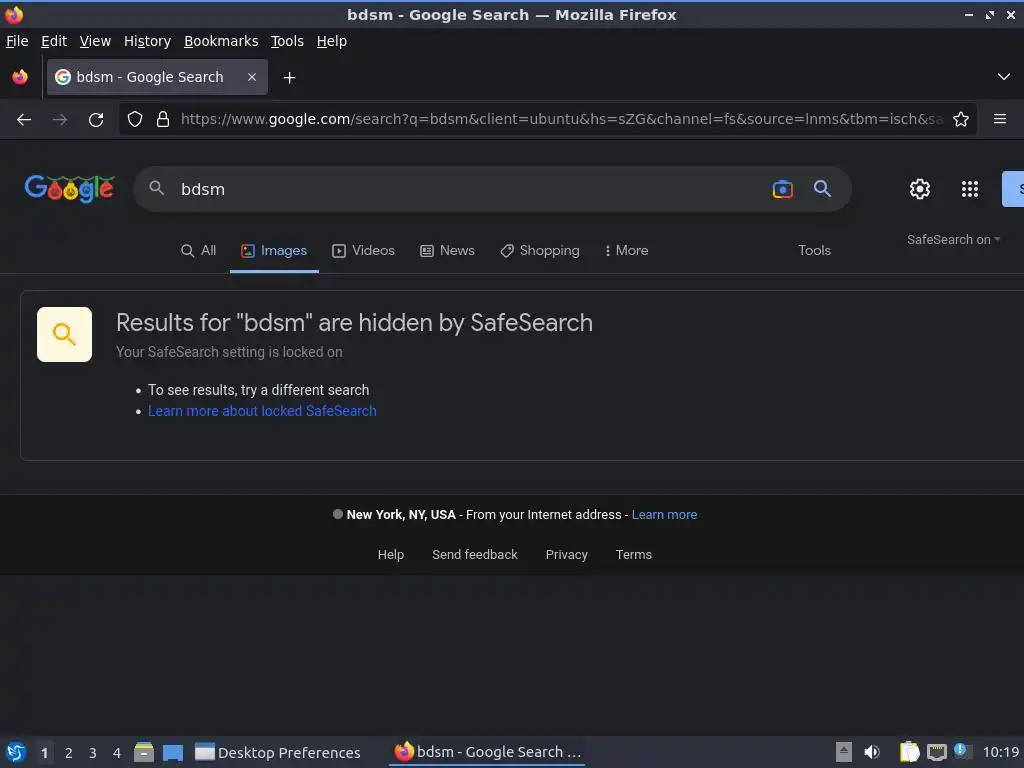The height and width of the screenshot is (768, 1024).
Task: Open the search Tools button
Action: [814, 251]
